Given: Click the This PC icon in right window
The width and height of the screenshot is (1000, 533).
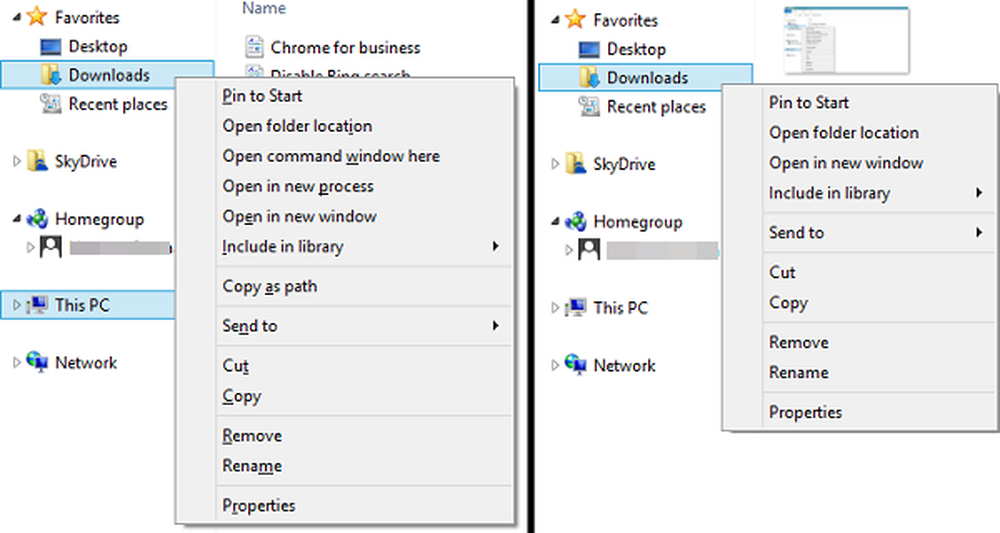Looking at the screenshot, I should pos(575,307).
